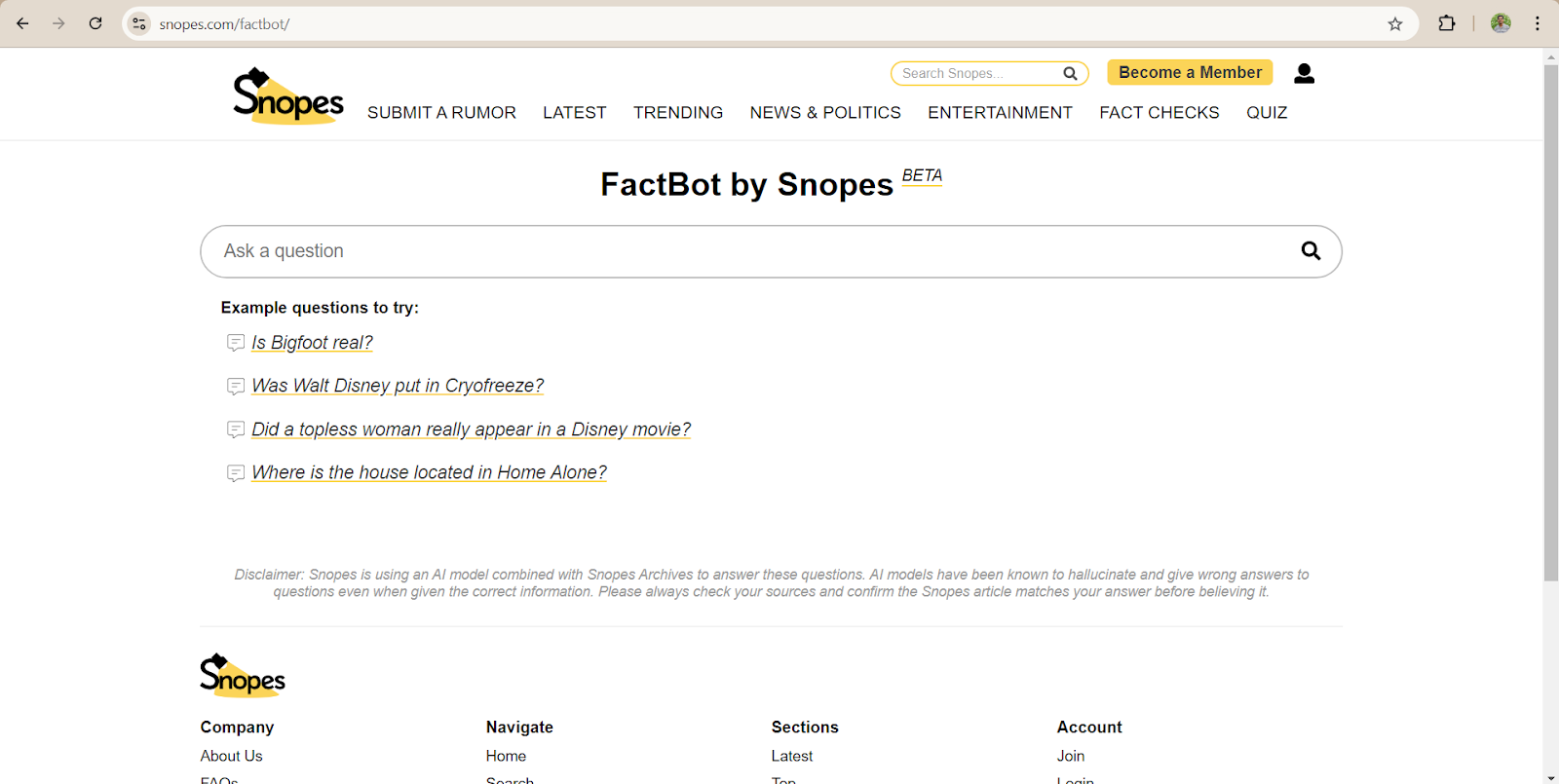
Task: Select the topless woman Disney movie question
Action: pos(471,429)
